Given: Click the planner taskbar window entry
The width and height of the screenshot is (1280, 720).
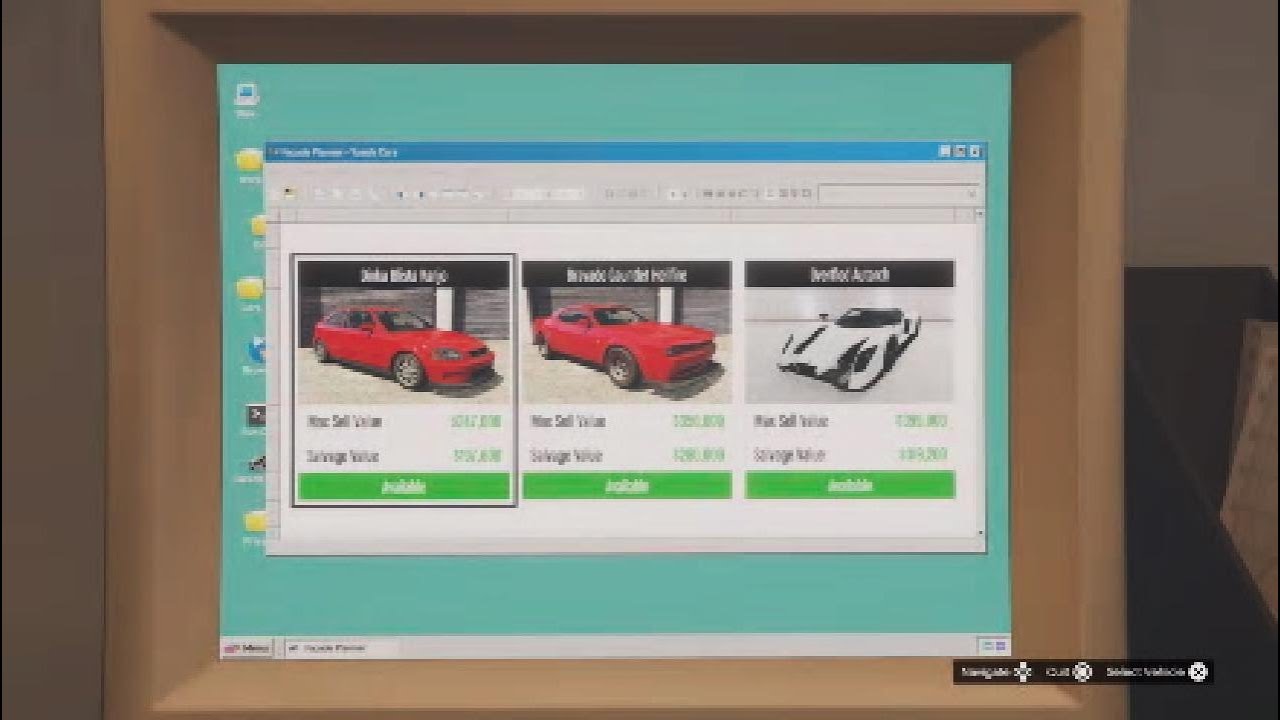Looking at the screenshot, I should (x=341, y=648).
